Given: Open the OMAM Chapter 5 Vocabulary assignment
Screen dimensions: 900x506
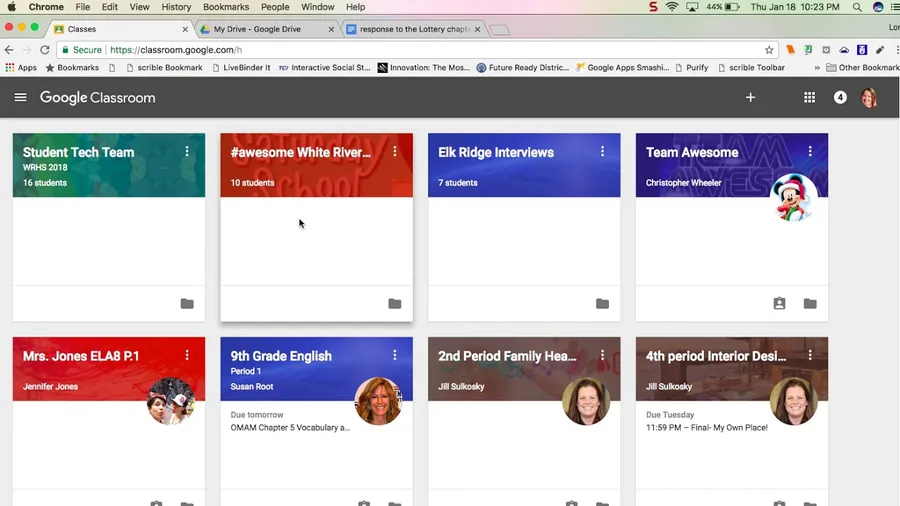Looking at the screenshot, I should (x=290, y=428).
